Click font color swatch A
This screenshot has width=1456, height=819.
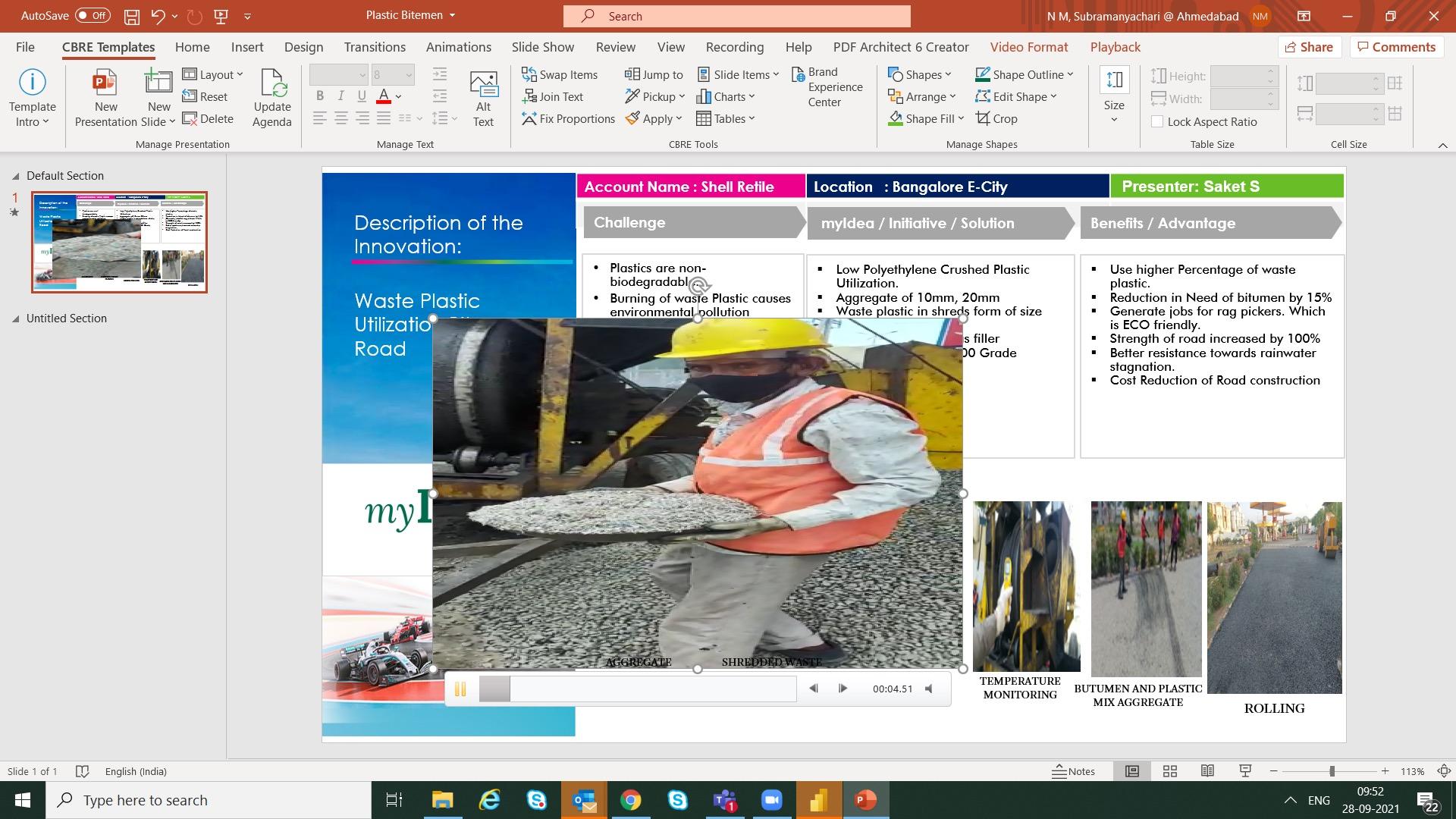point(384,96)
